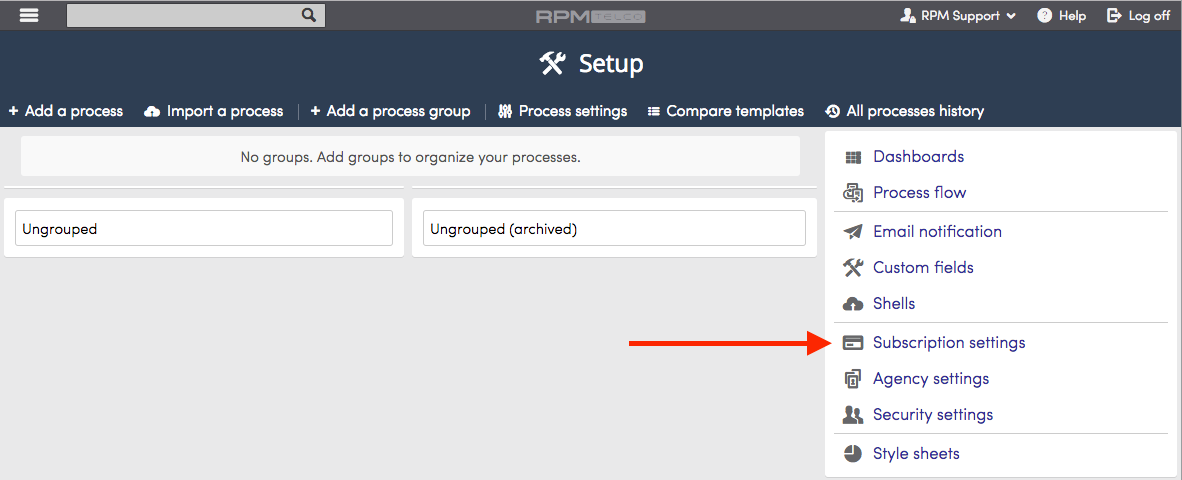The width and height of the screenshot is (1182, 480).
Task: Open Process settings
Action: pos(562,112)
